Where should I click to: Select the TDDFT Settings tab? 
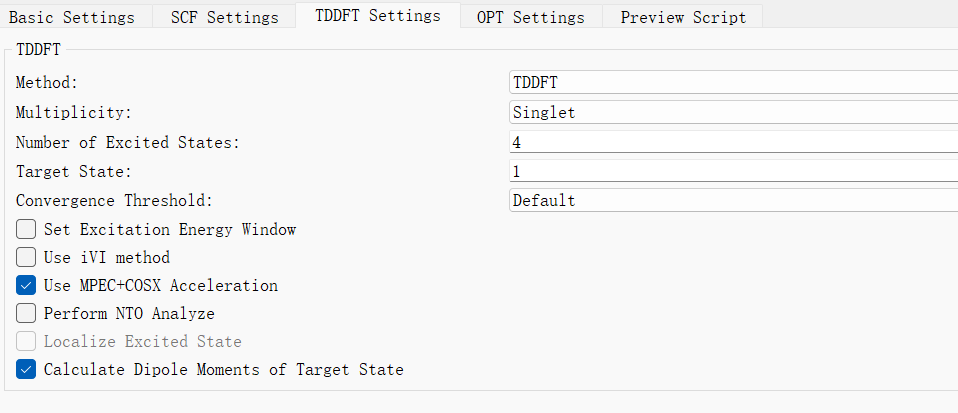coord(378,15)
